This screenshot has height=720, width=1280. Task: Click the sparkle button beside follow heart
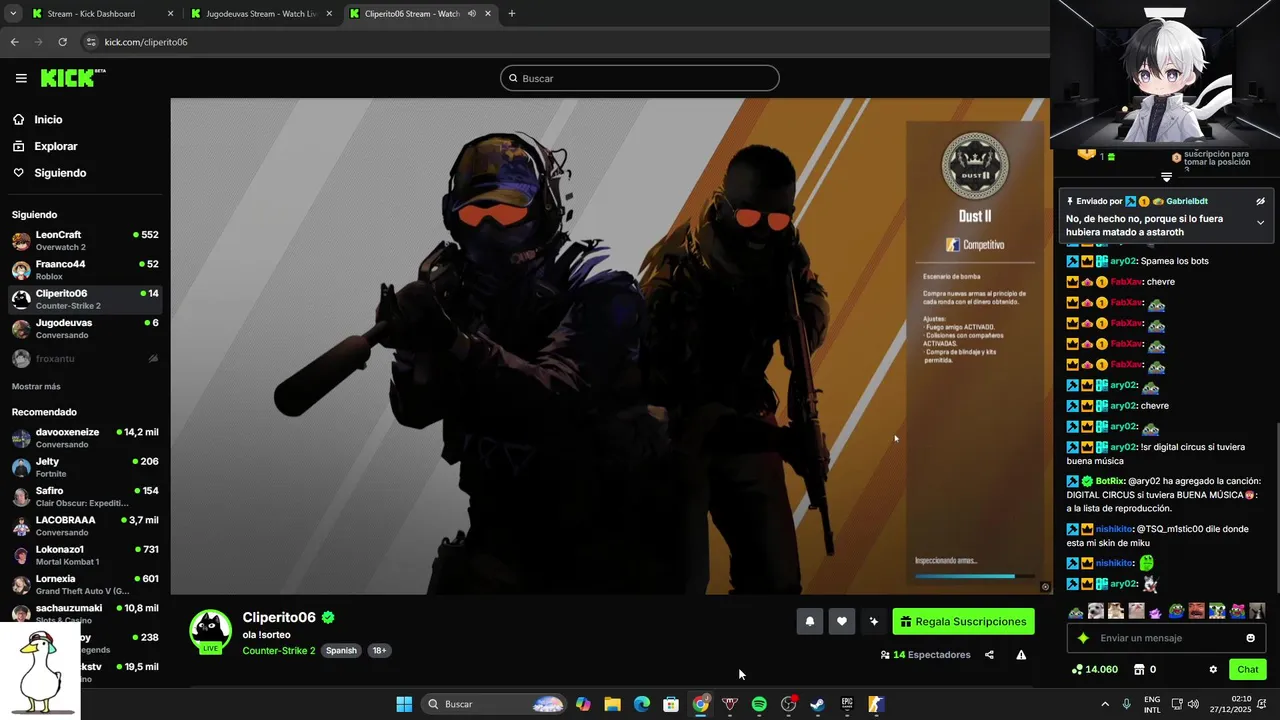(x=874, y=621)
